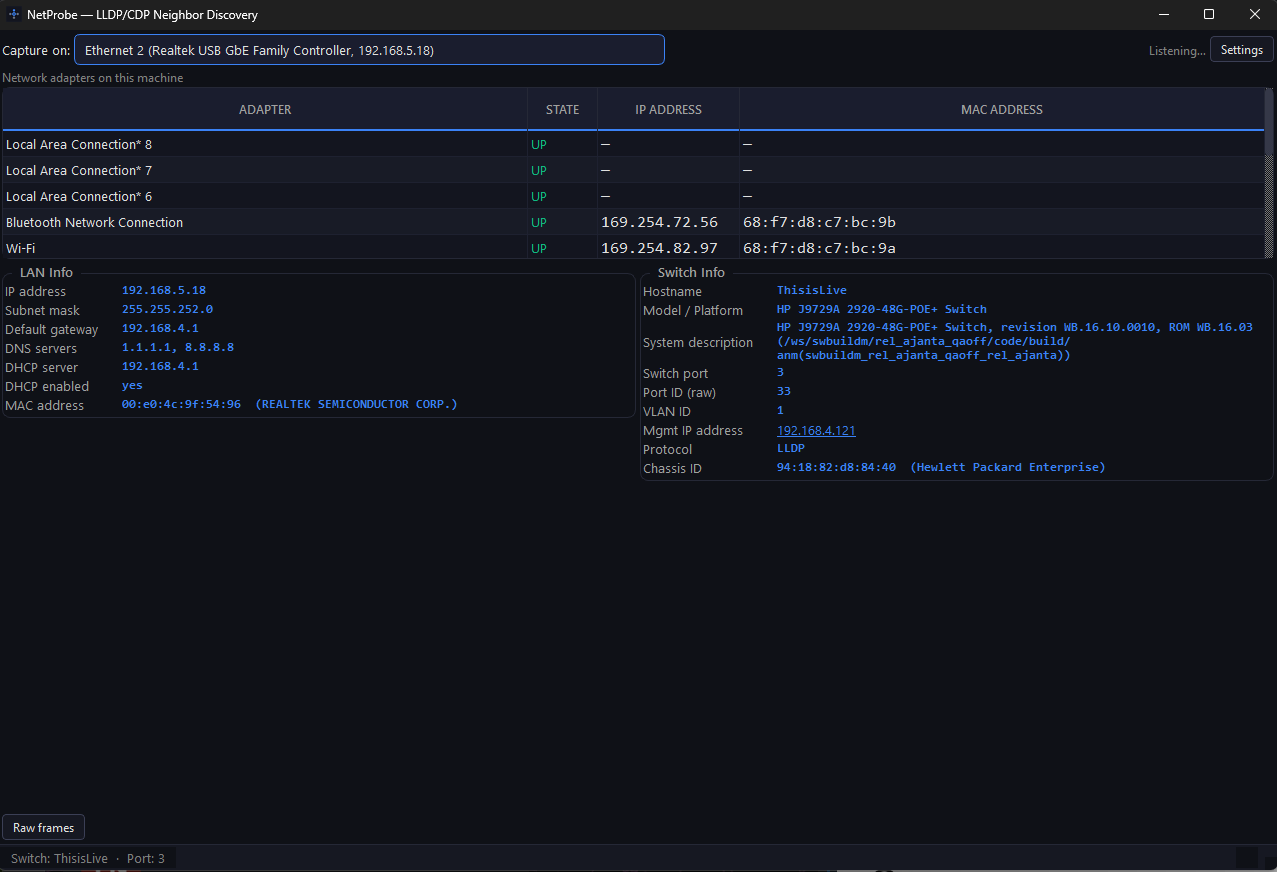Click the DHCP enabled value yes
Image resolution: width=1277 pixels, height=872 pixels.
(x=132, y=385)
